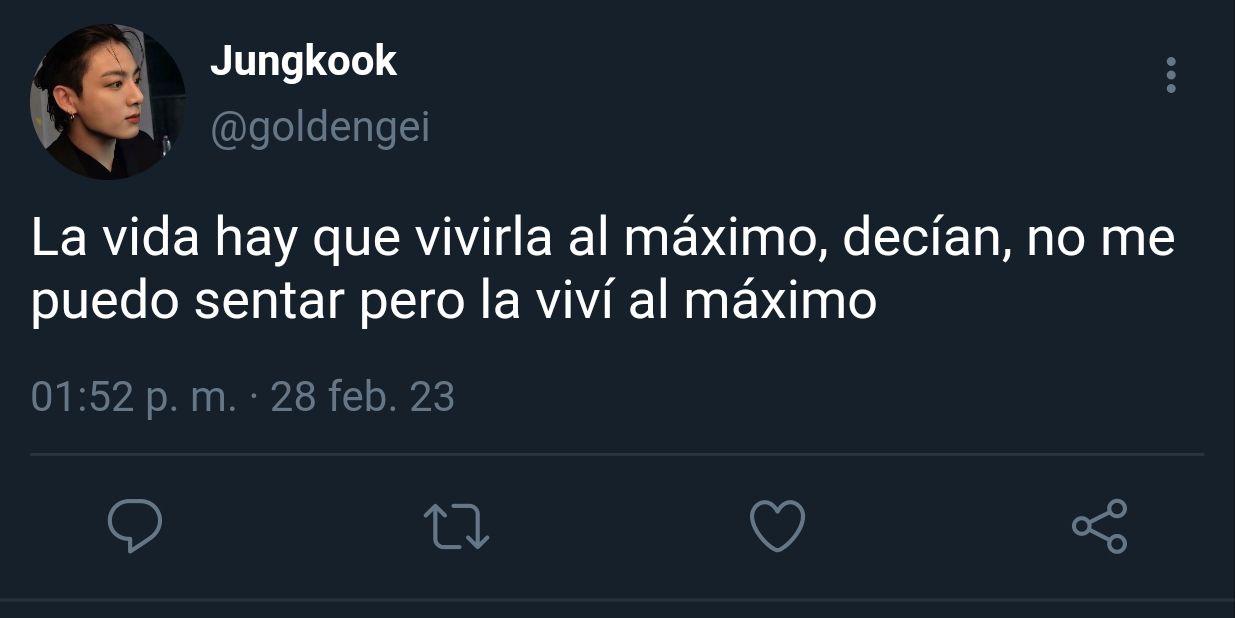Click the tweet line starting "La vida hay"
Screen dimensions: 1235x618
click(603, 242)
